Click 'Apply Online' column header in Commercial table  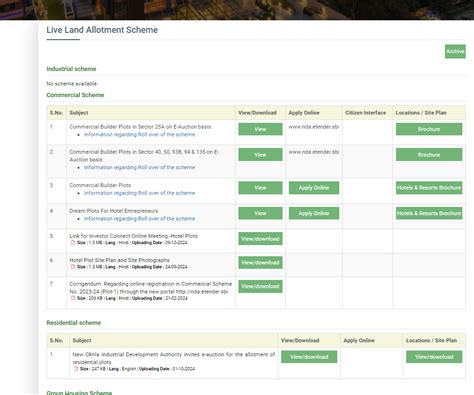pyautogui.click(x=304, y=113)
